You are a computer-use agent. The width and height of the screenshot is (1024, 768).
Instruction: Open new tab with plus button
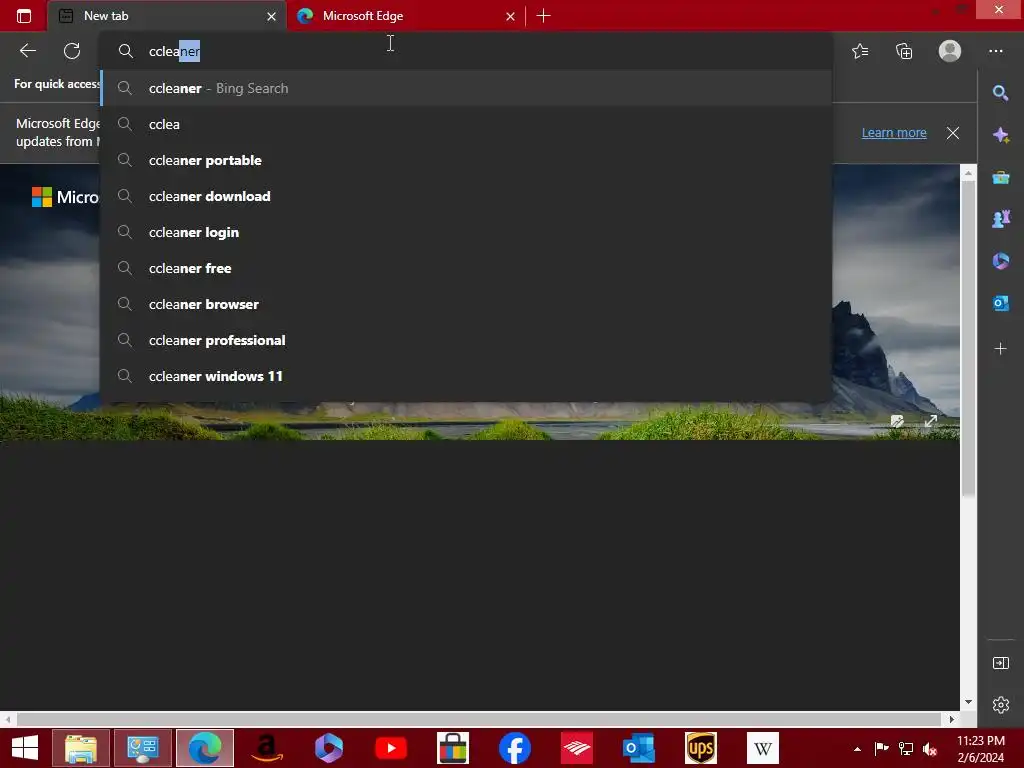[x=543, y=16]
